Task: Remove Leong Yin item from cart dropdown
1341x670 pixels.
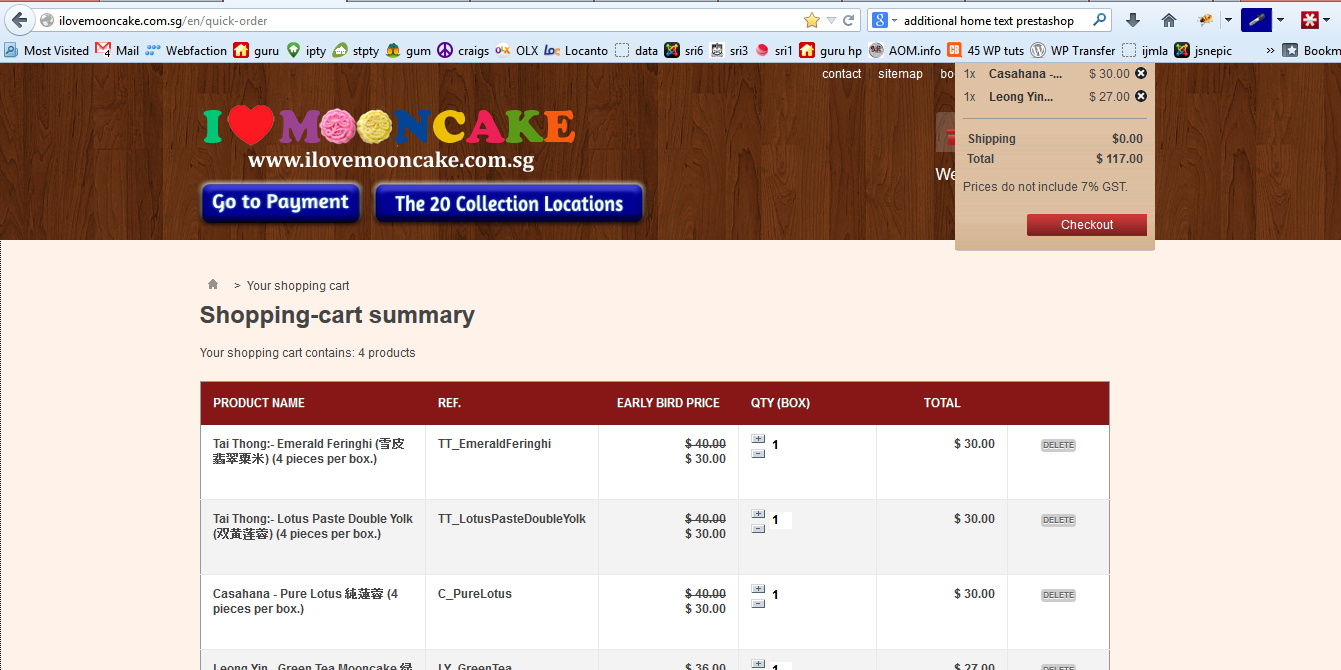Action: 1141,96
